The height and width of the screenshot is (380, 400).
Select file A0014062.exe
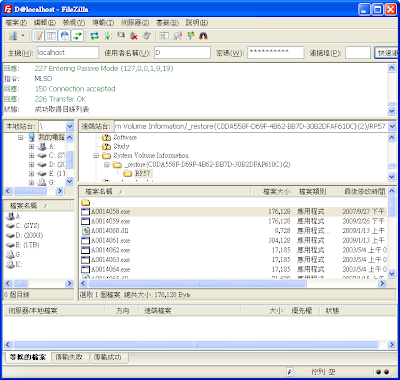tap(110, 250)
